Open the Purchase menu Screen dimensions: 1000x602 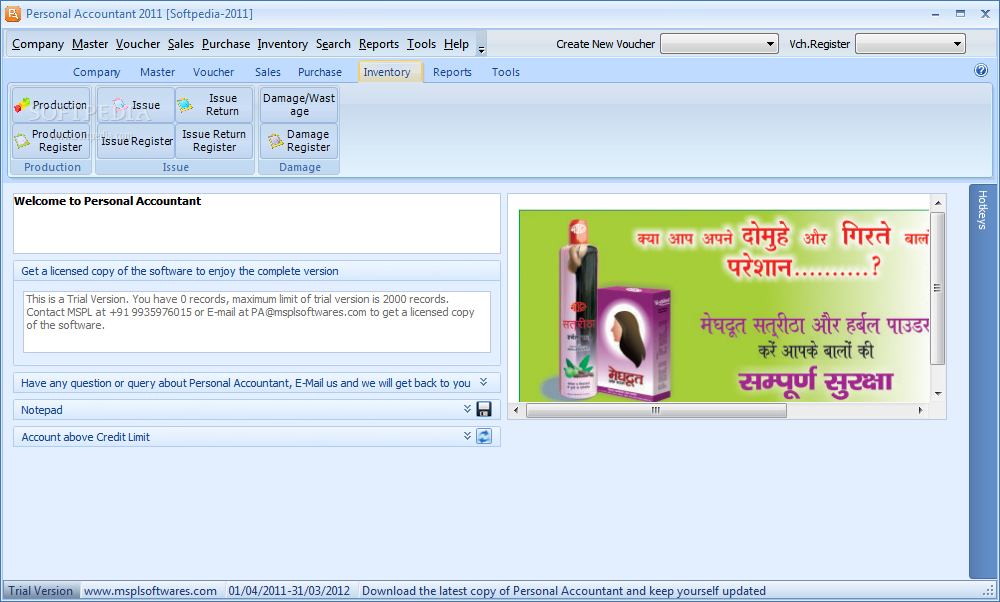[226, 44]
